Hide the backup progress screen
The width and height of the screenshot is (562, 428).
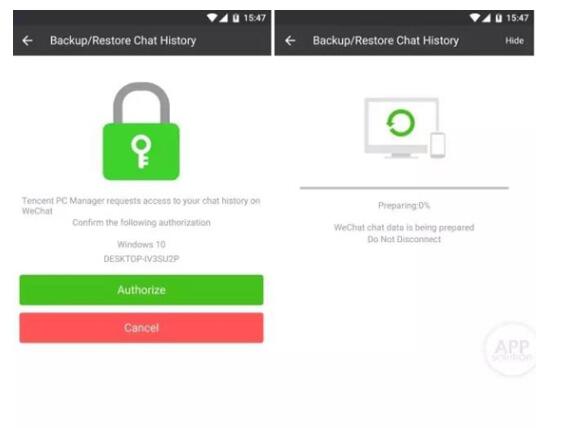(x=514, y=41)
